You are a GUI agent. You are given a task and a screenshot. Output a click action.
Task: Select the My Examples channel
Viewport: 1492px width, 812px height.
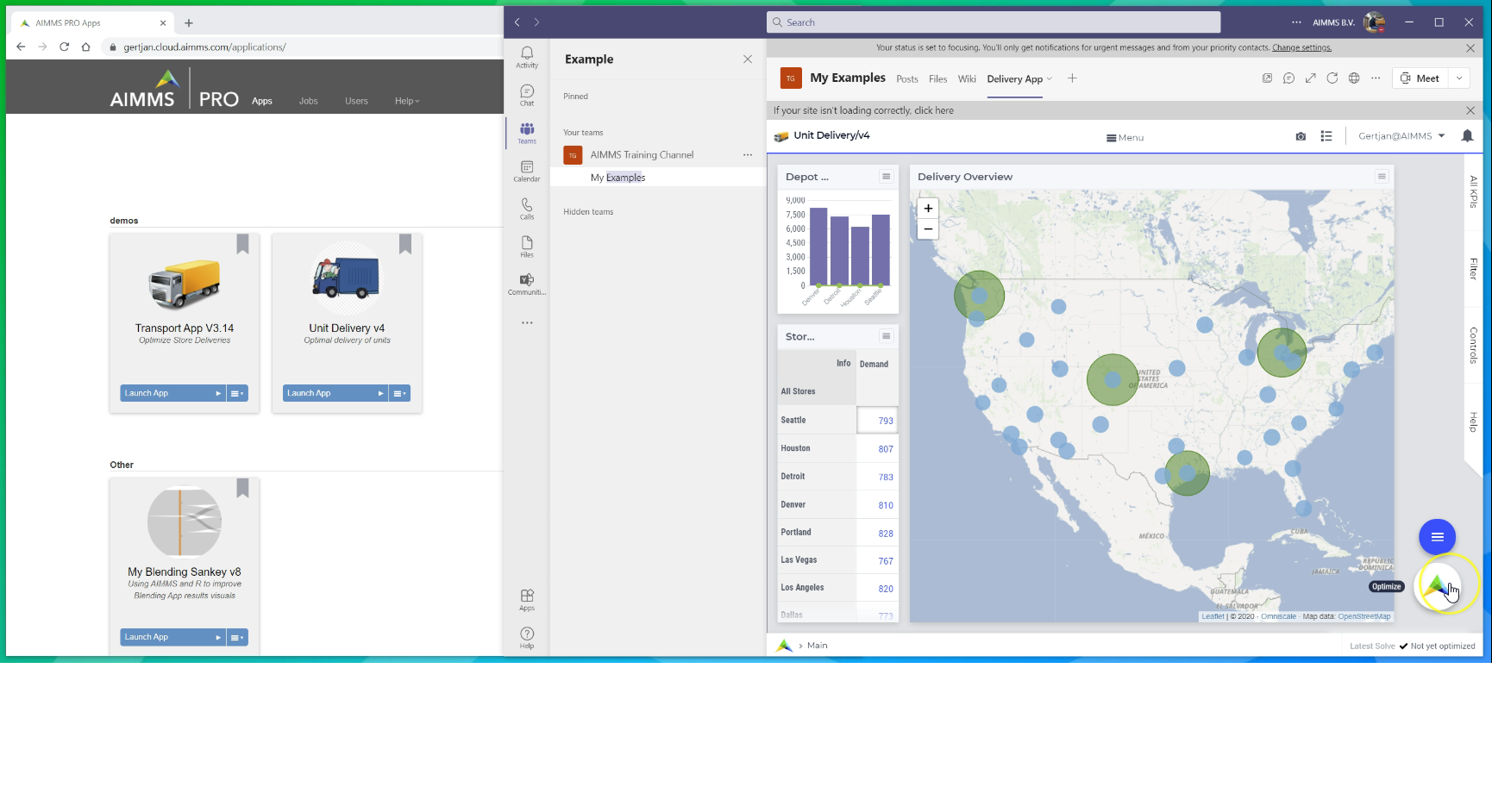click(658, 178)
